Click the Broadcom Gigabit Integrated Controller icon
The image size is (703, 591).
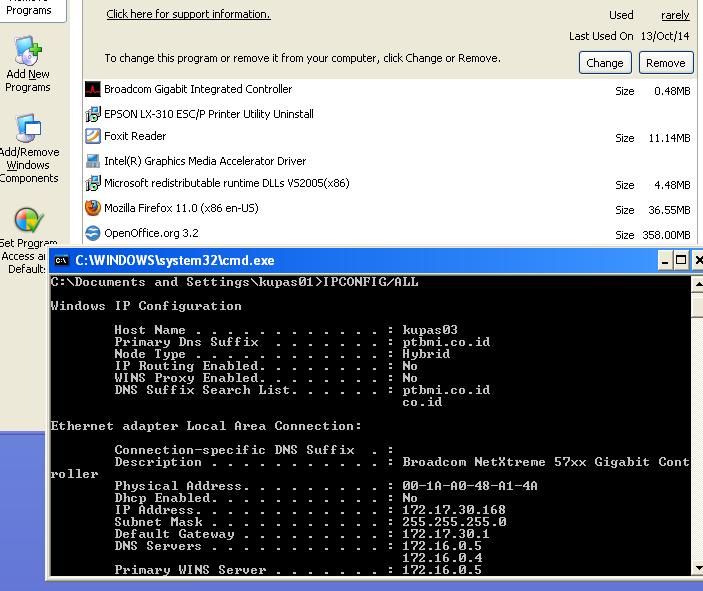click(x=93, y=90)
